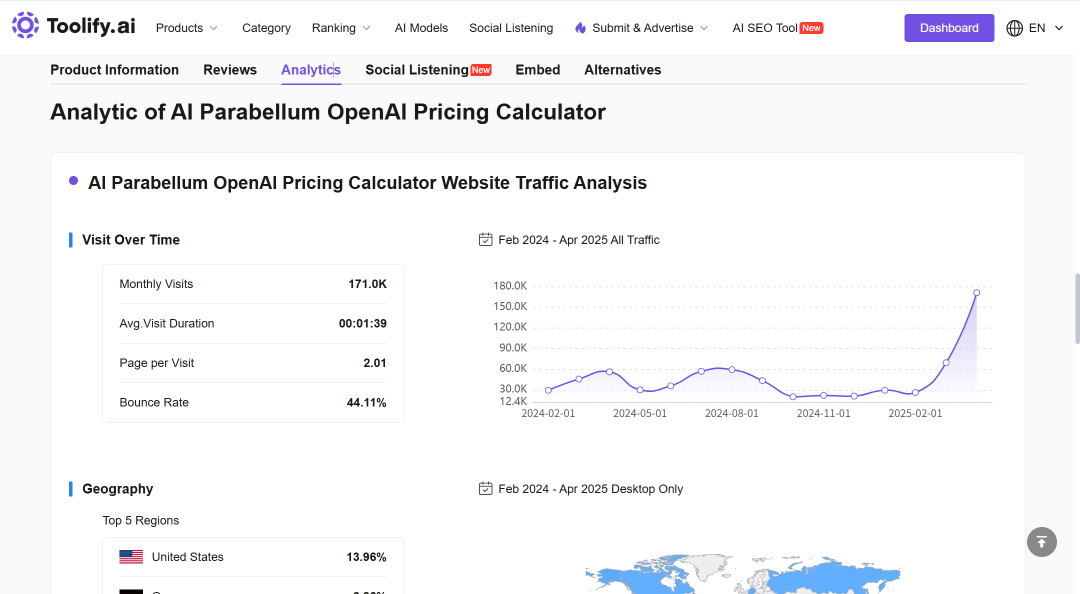Click the flame icon beside Submit & Advertise
1080x594 pixels.
(581, 28)
